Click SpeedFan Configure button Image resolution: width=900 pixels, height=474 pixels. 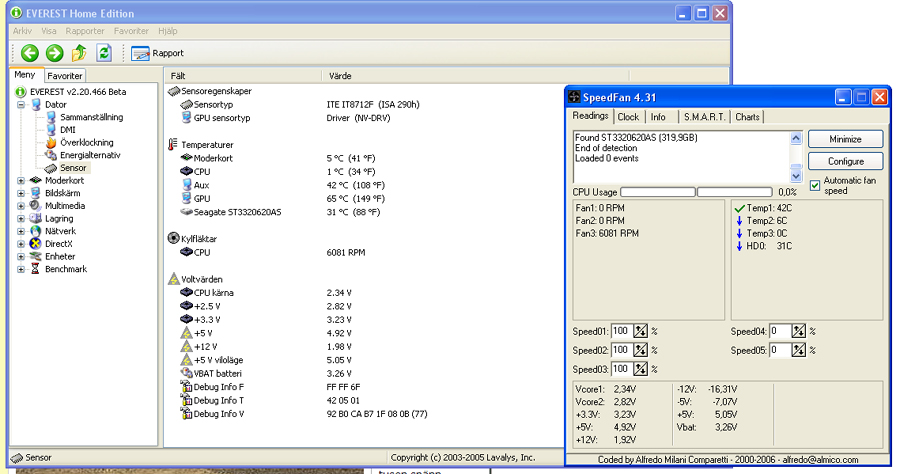coord(845,161)
